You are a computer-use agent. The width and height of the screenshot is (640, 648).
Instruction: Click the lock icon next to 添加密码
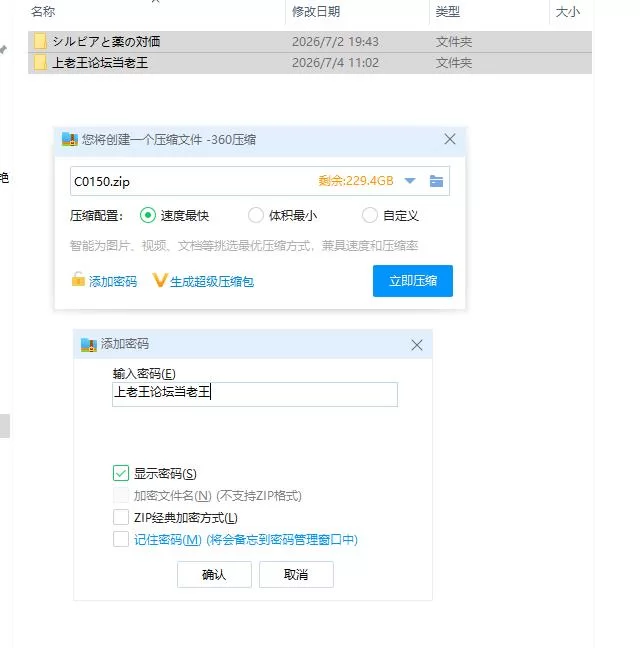coord(78,280)
